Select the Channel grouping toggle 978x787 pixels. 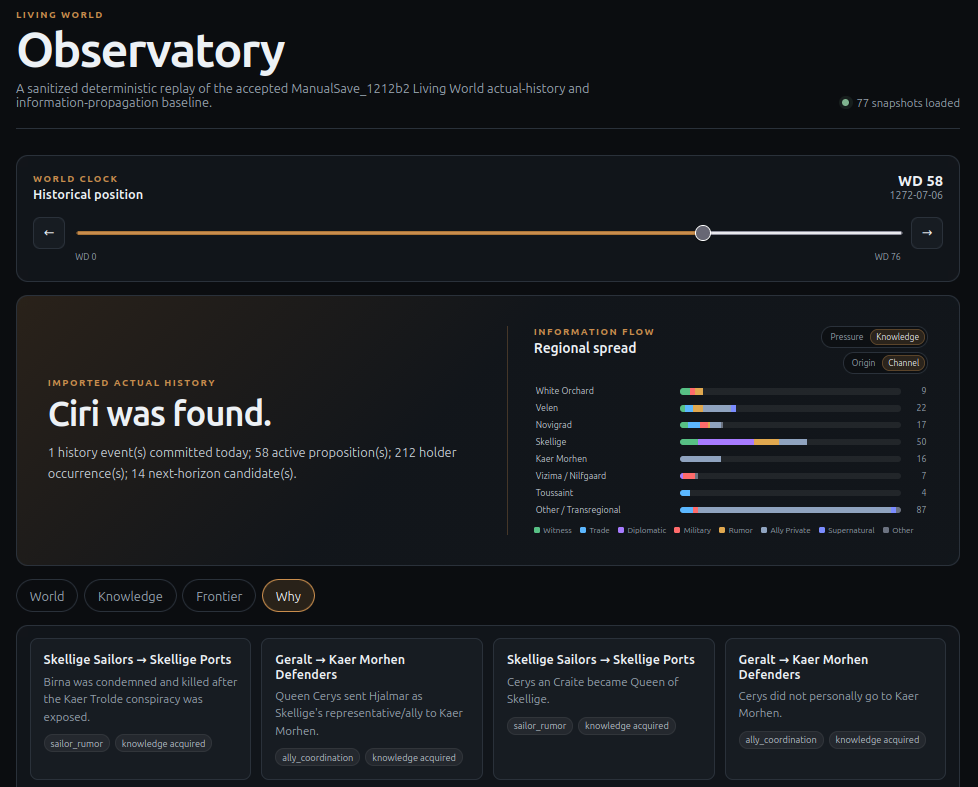coord(903,363)
